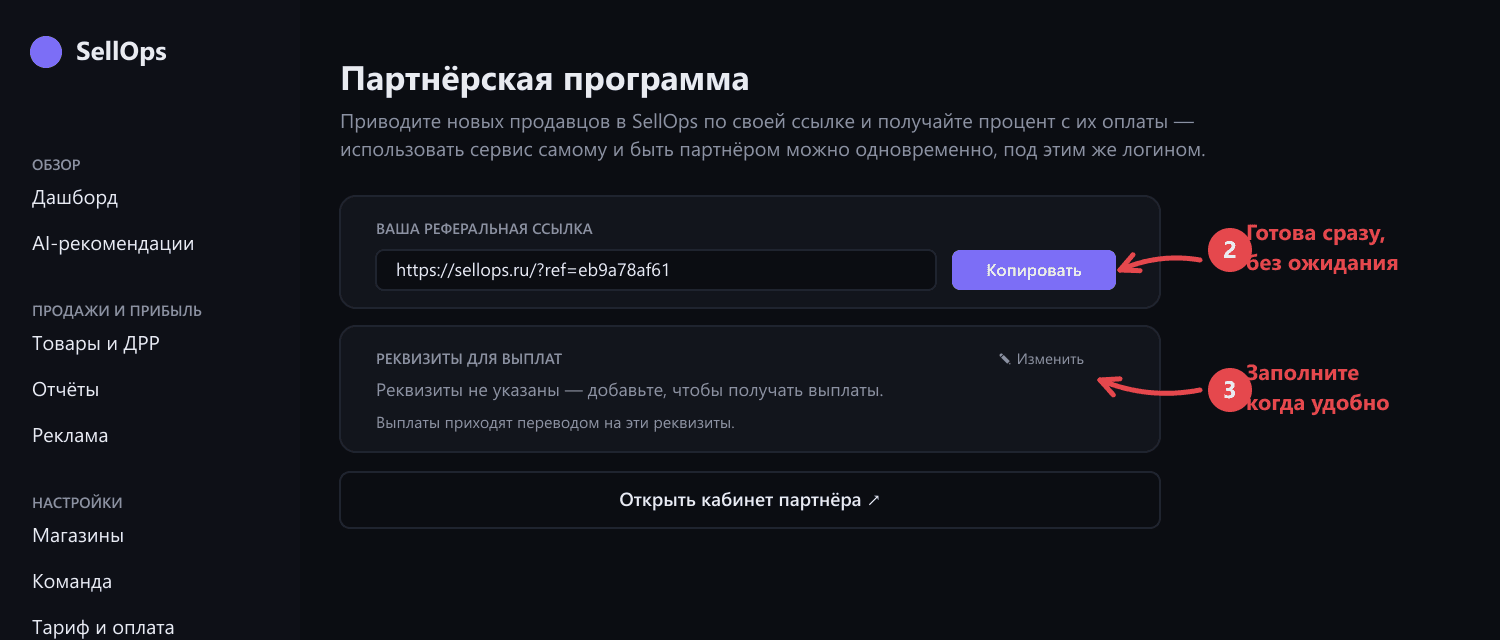
Task: Open the Реклама section
Action: [70, 435]
